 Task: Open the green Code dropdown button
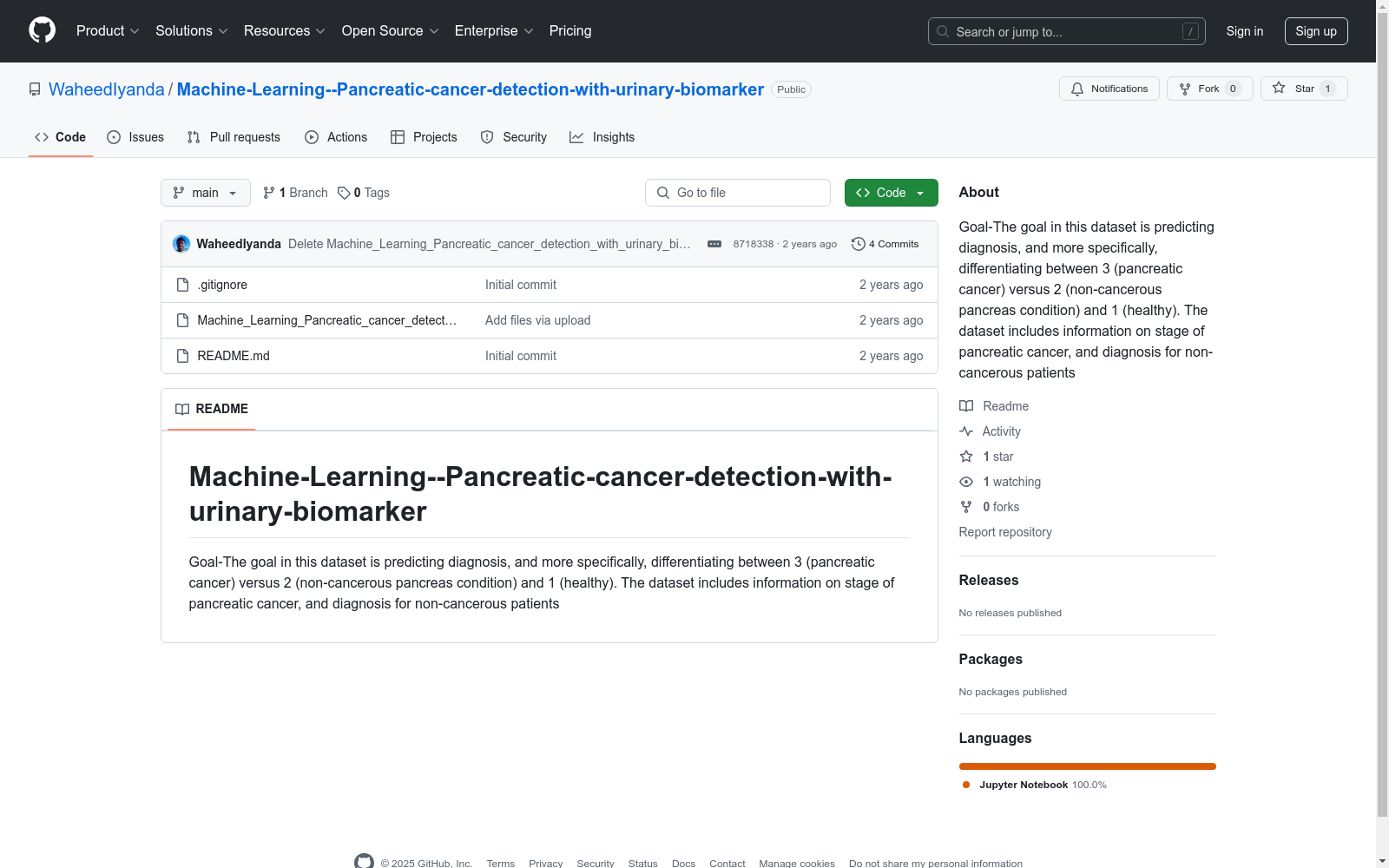pos(892,193)
